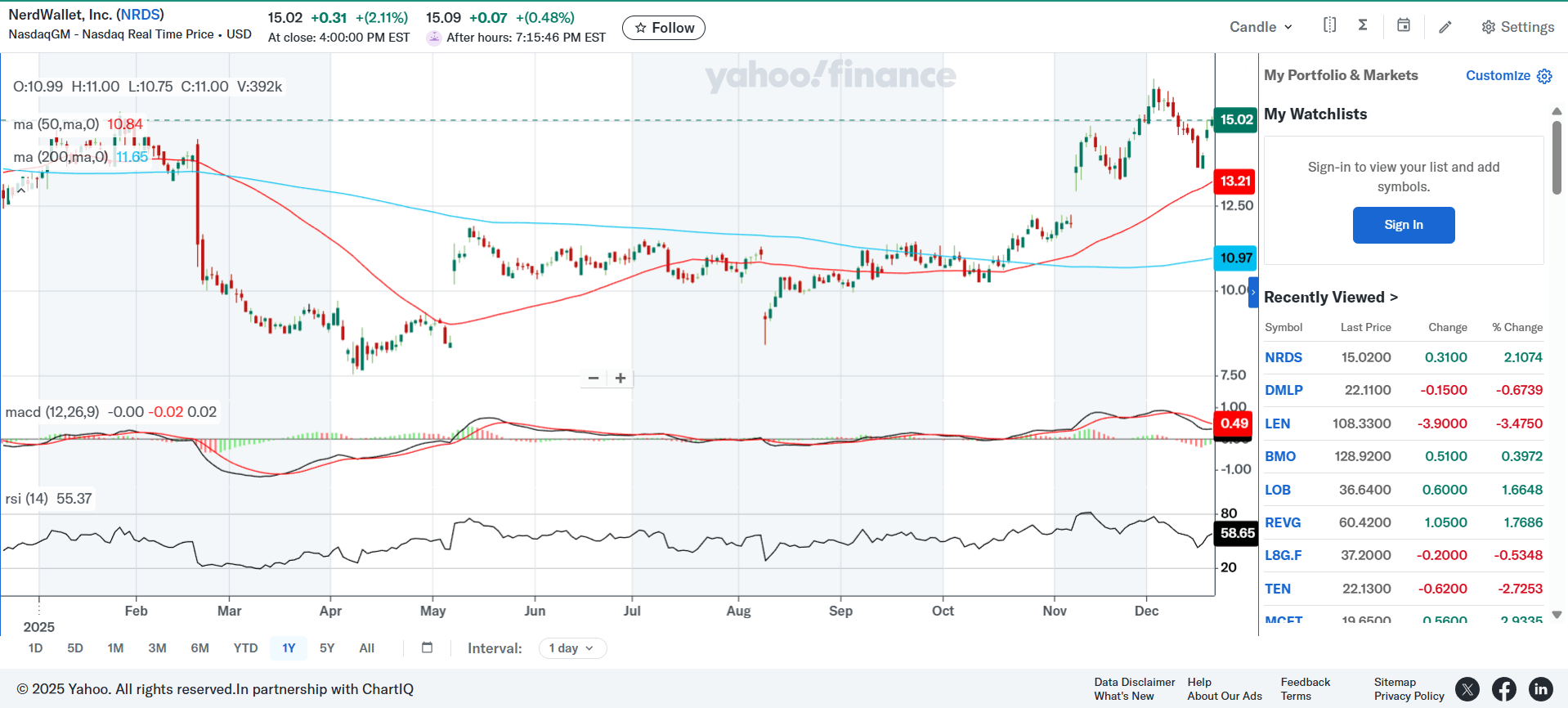
Task: Click the chart events calendar icon
Action: [x=1404, y=25]
